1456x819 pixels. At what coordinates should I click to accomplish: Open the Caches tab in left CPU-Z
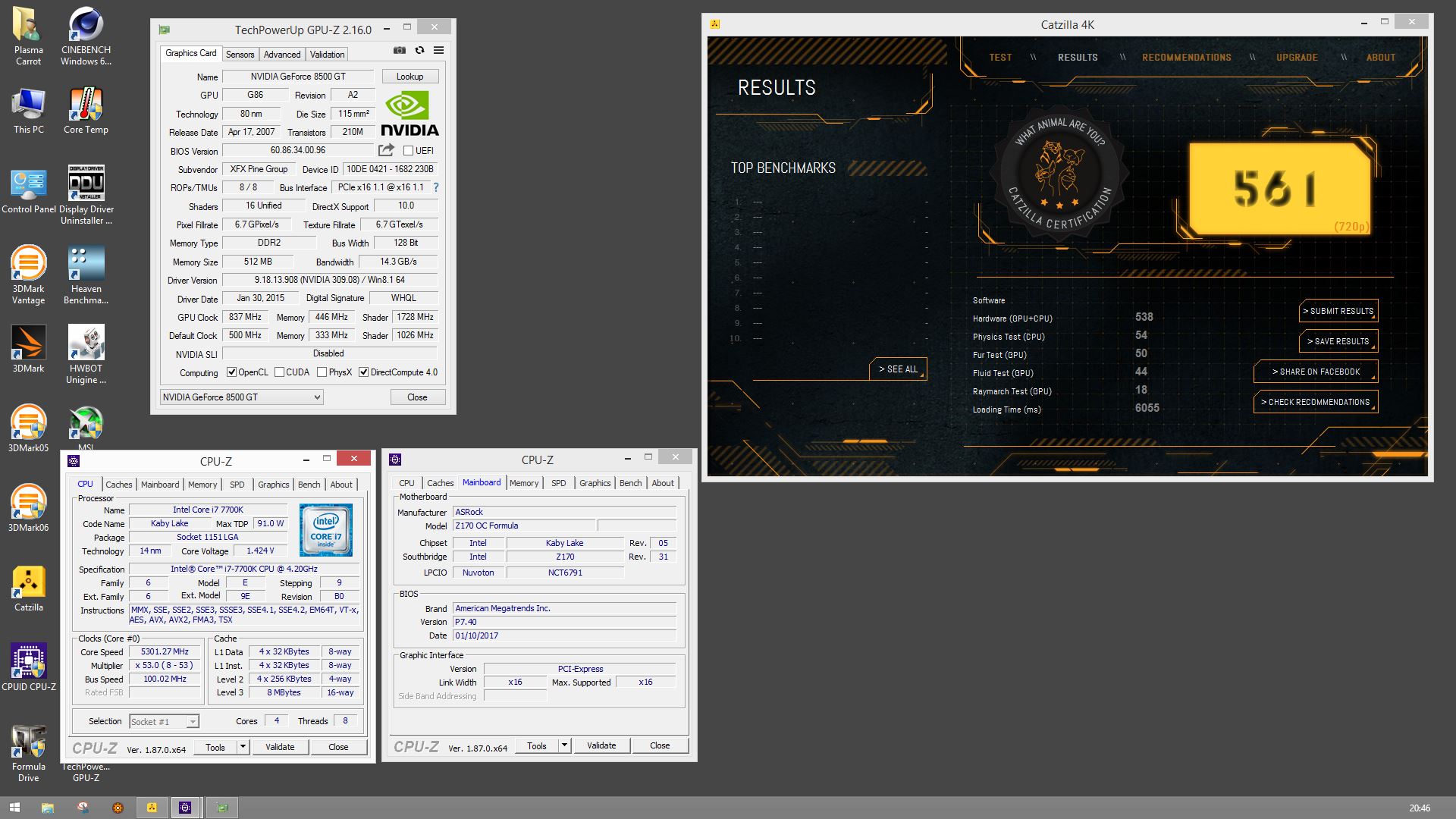[x=118, y=485]
